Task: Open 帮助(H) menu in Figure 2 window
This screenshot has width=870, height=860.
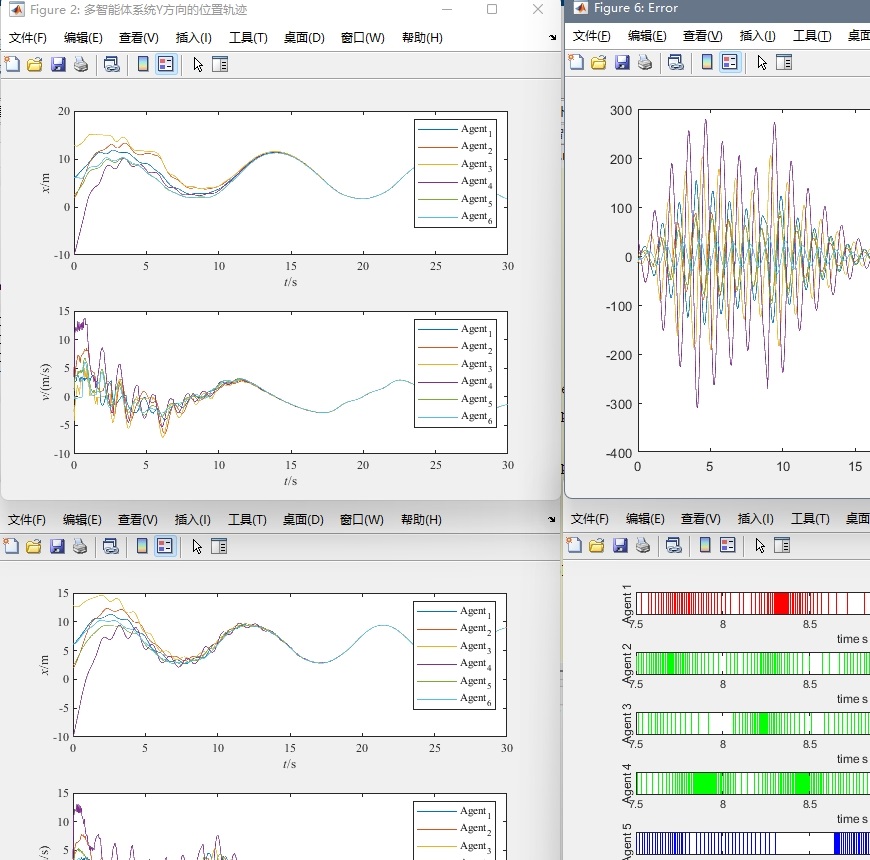Action: [422, 38]
